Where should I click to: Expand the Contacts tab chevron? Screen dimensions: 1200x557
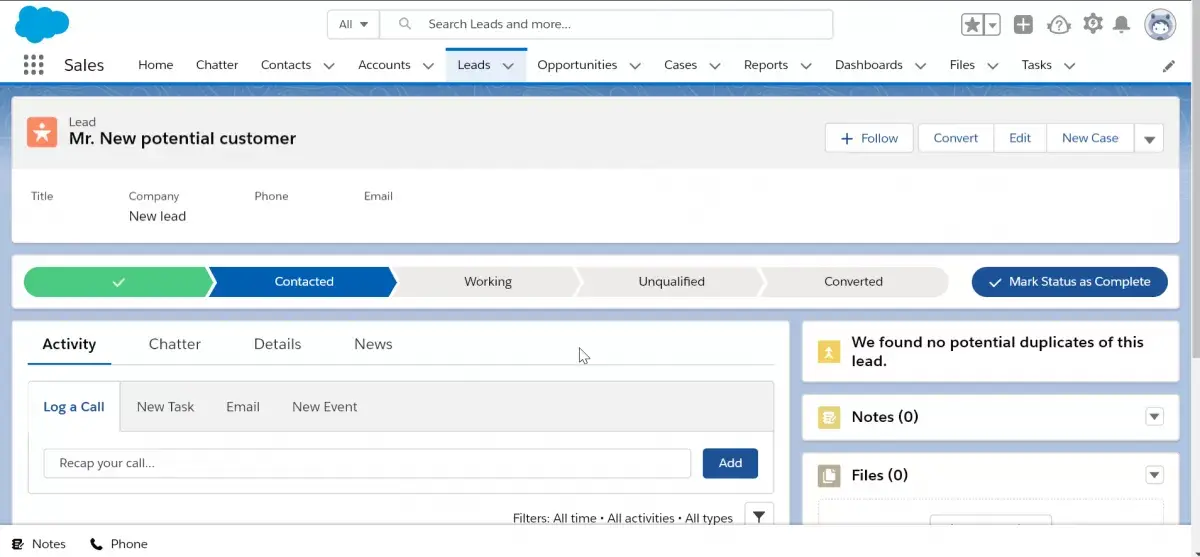click(328, 66)
